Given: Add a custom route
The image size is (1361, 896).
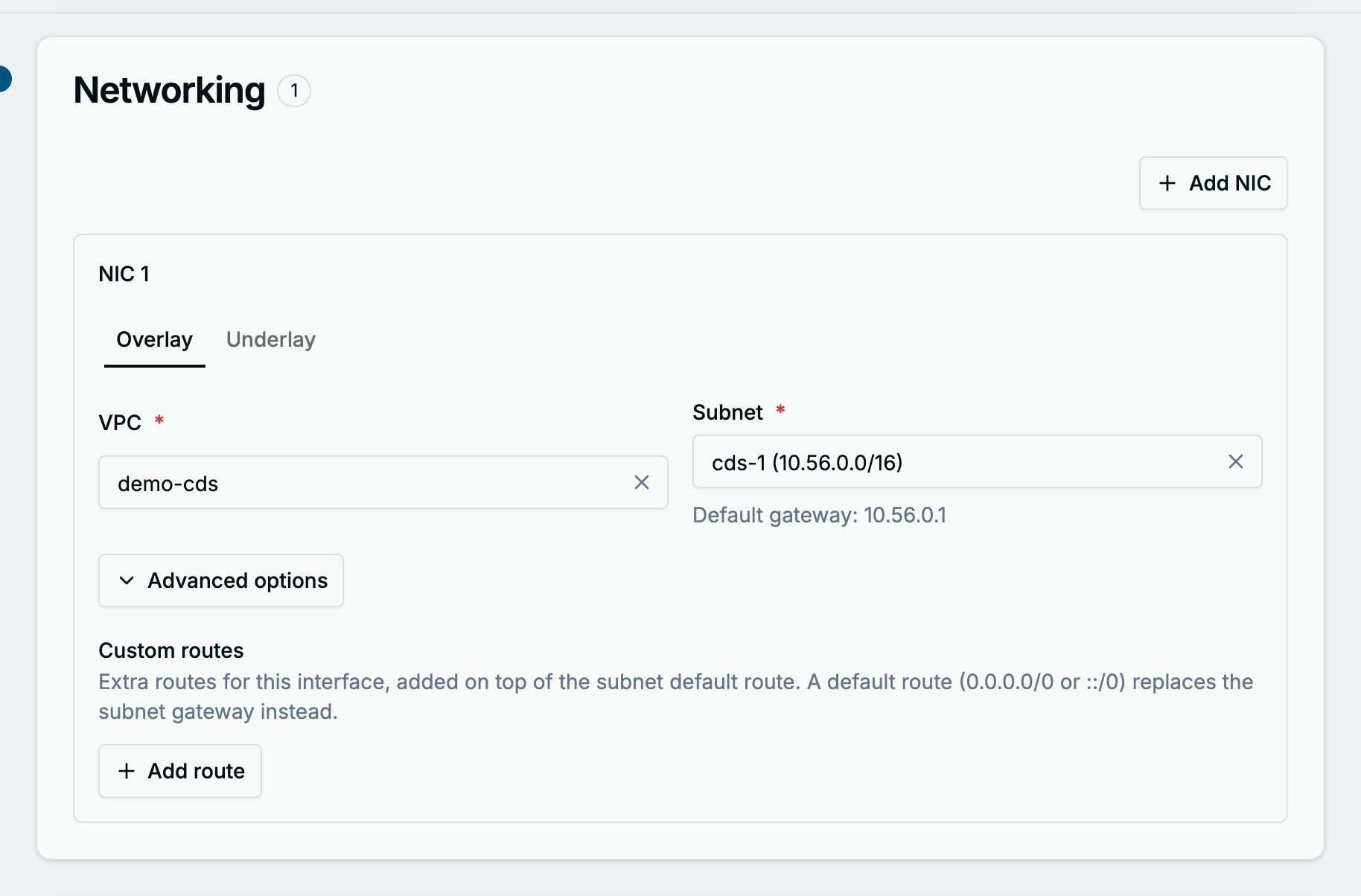Looking at the screenshot, I should click(x=180, y=771).
